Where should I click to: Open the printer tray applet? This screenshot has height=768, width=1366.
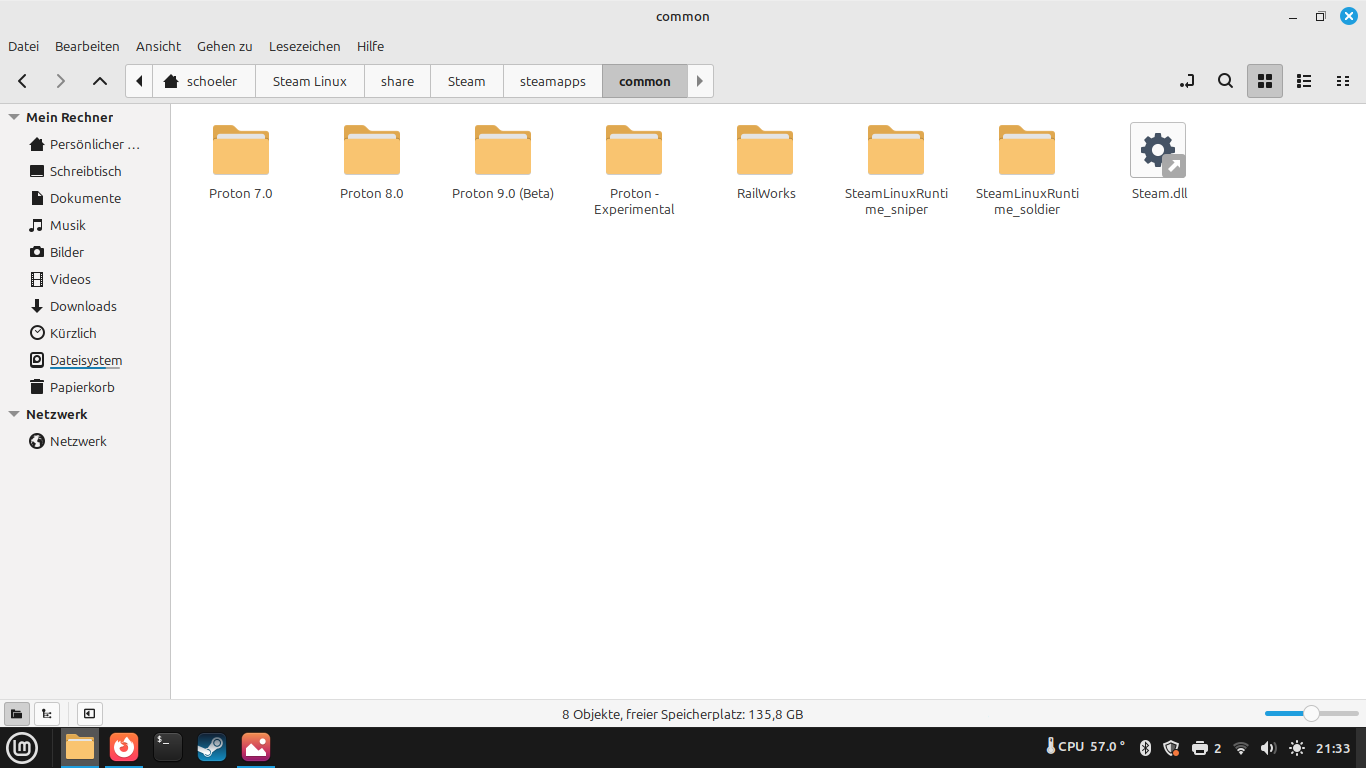click(x=1207, y=748)
